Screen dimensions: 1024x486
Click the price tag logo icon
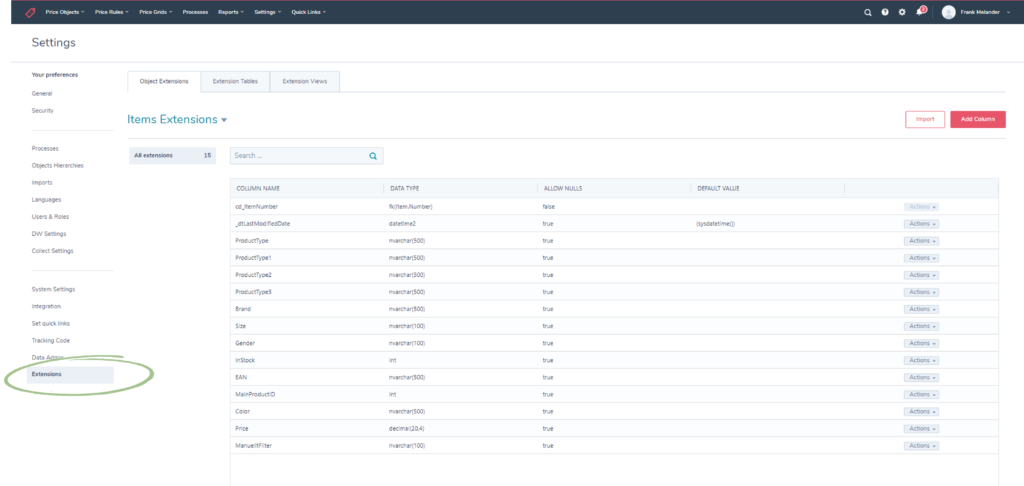click(30, 12)
